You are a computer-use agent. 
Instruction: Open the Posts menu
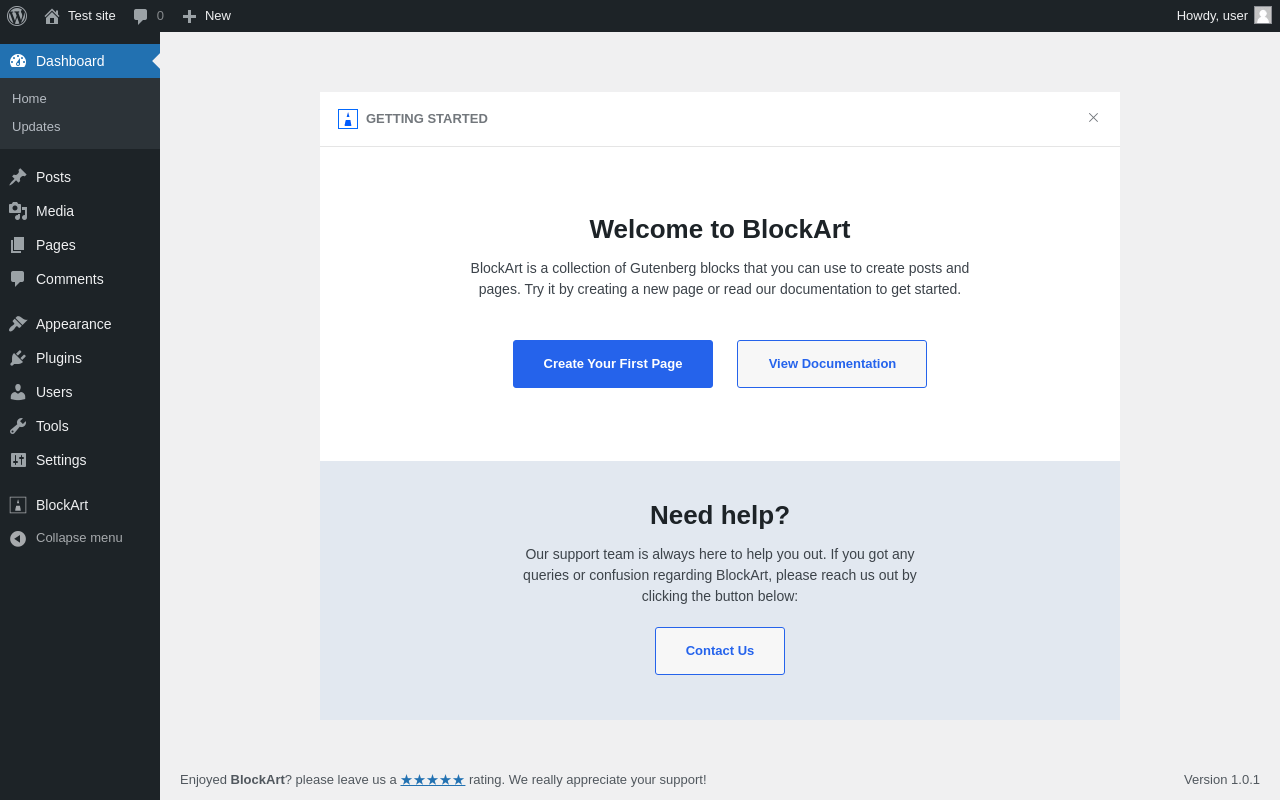point(80,177)
